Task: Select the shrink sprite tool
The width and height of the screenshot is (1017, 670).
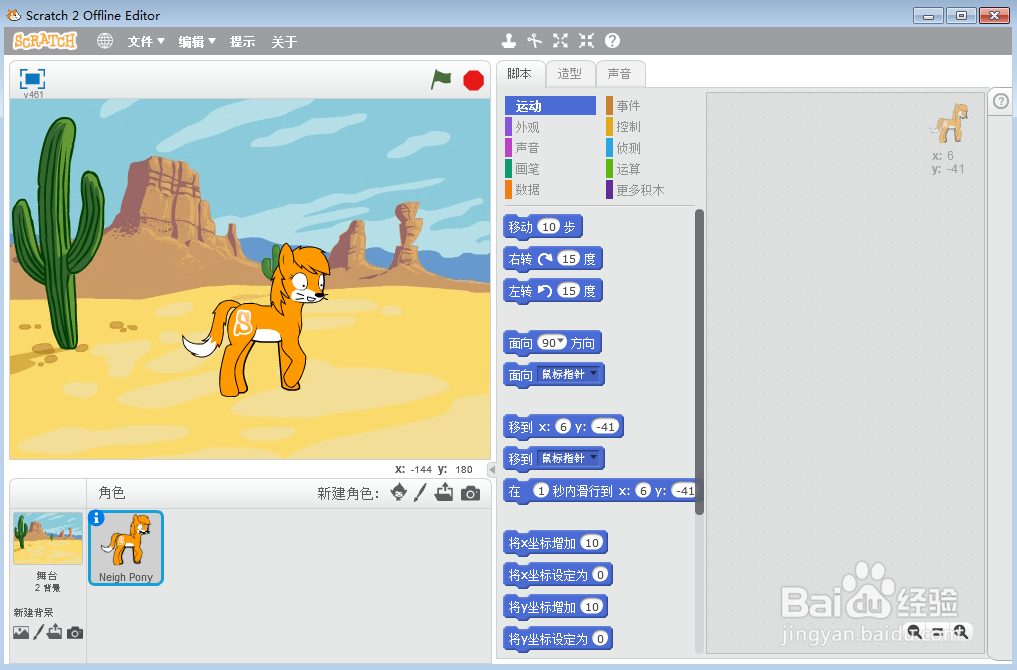Action: 586,41
